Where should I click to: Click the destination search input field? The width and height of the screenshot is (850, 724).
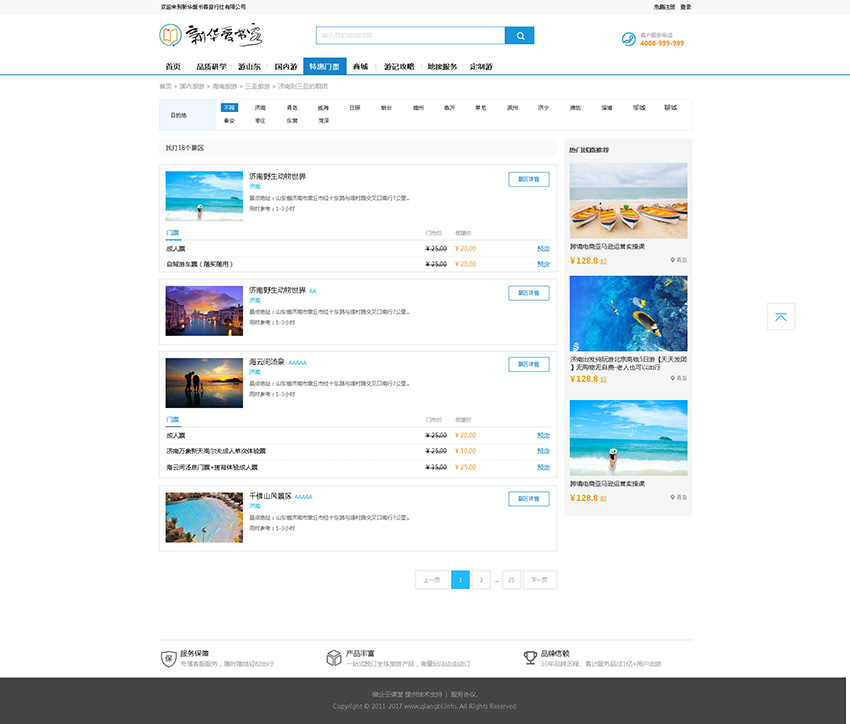(x=410, y=36)
